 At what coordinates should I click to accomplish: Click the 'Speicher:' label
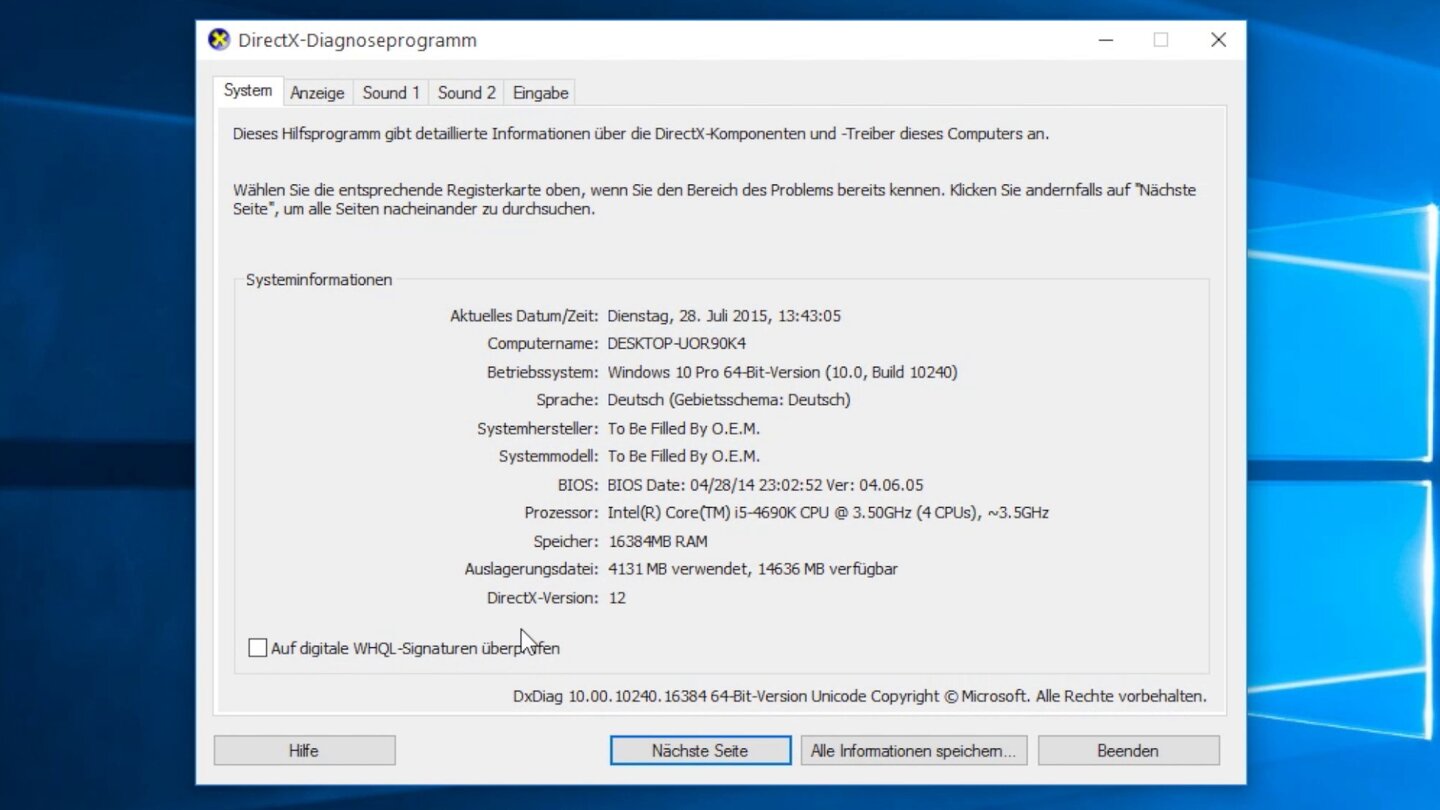pyautogui.click(x=566, y=541)
